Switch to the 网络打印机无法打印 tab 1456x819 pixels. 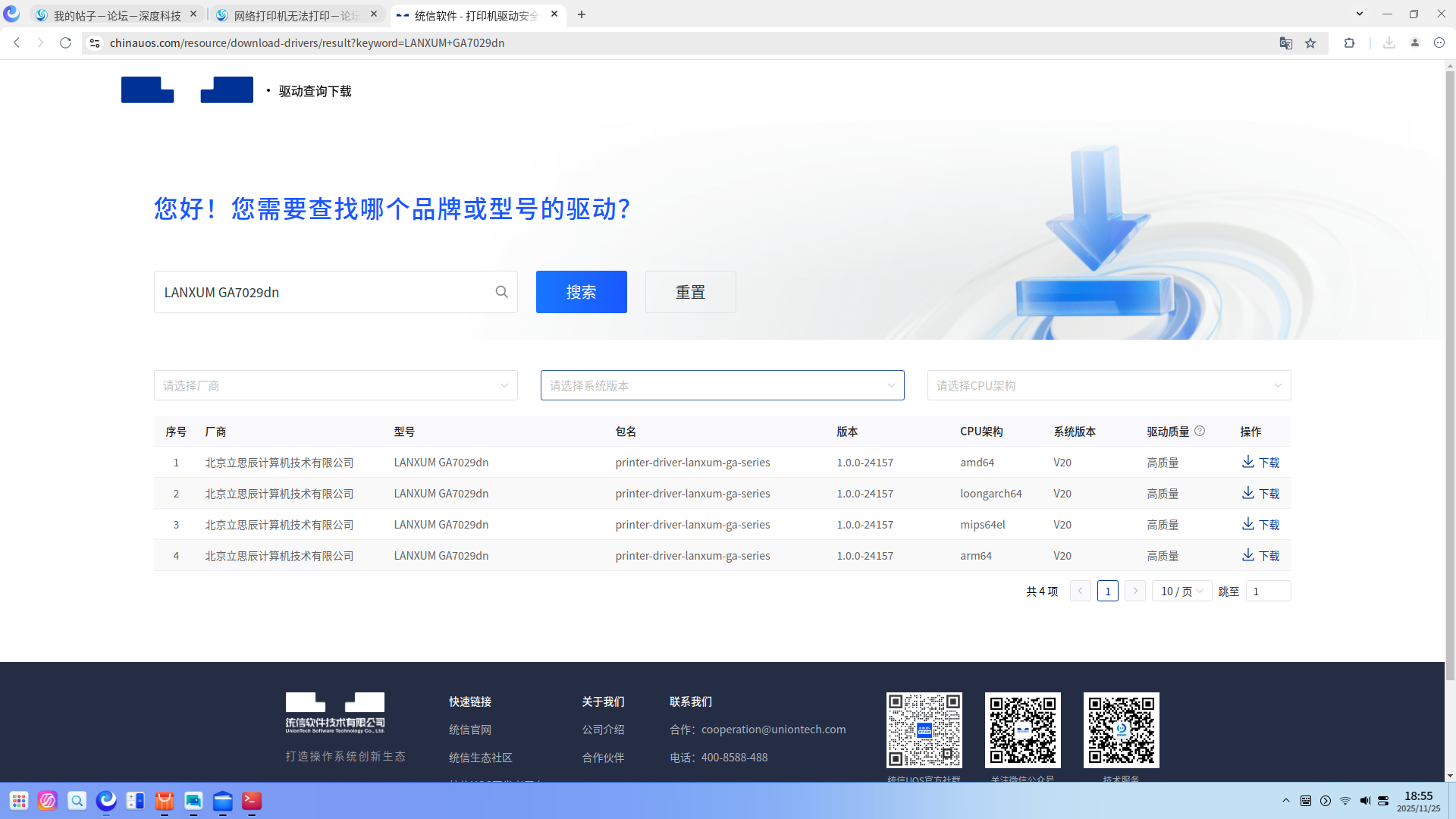(x=297, y=15)
